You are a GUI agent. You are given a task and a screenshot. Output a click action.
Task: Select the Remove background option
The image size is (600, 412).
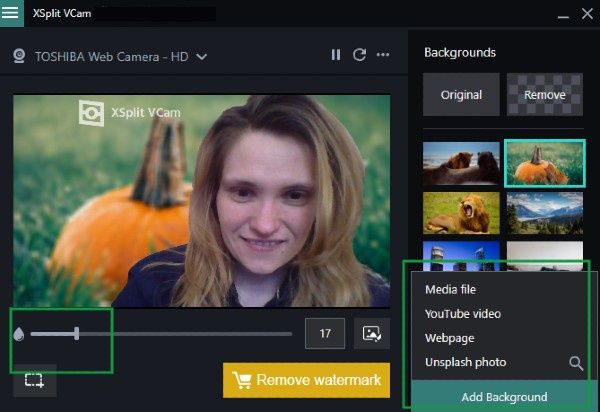tap(545, 94)
